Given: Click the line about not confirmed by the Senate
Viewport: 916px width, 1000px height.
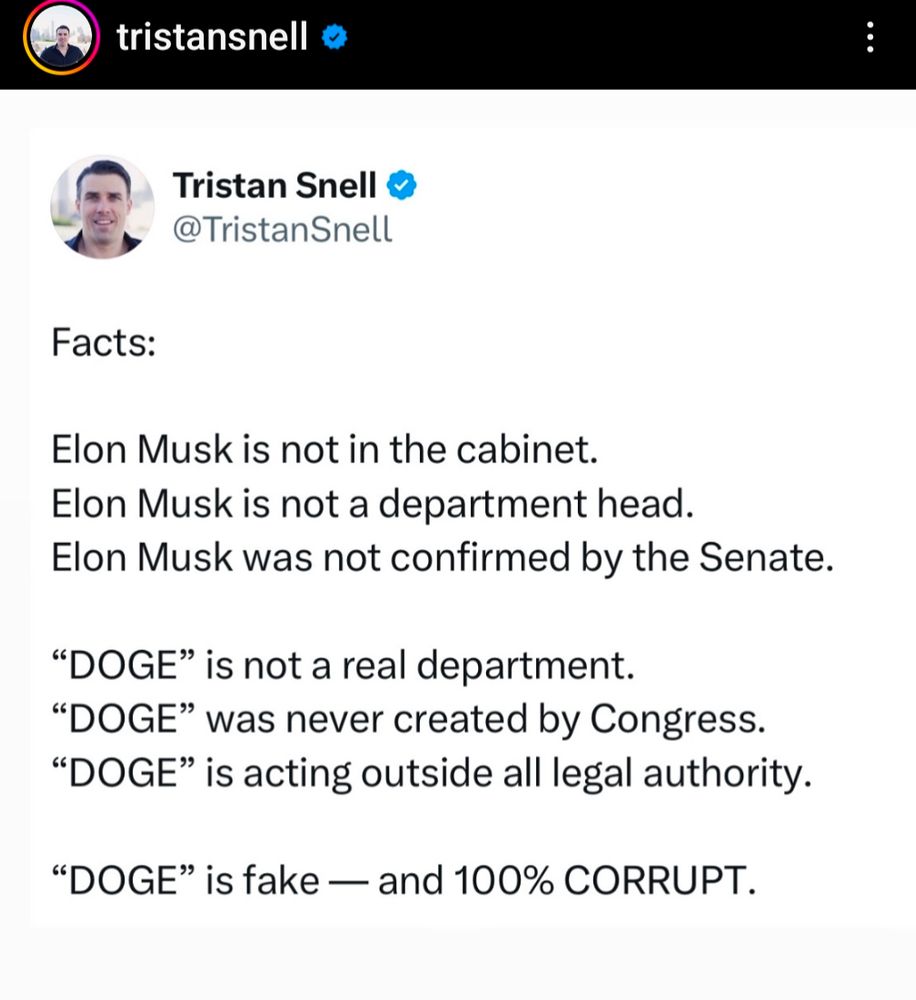Looking at the screenshot, I should (x=443, y=557).
